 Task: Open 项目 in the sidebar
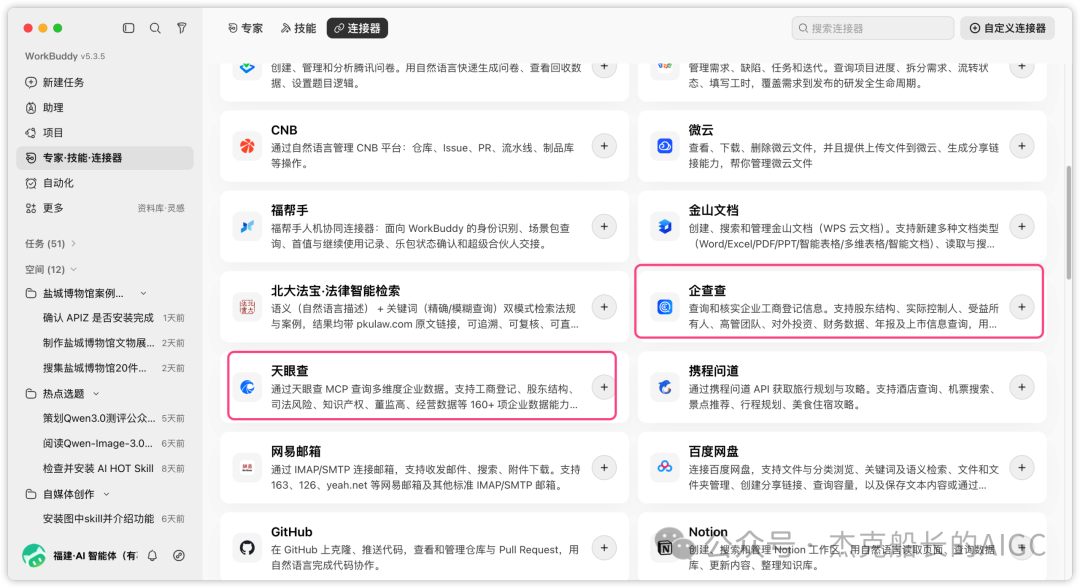pyautogui.click(x=105, y=133)
